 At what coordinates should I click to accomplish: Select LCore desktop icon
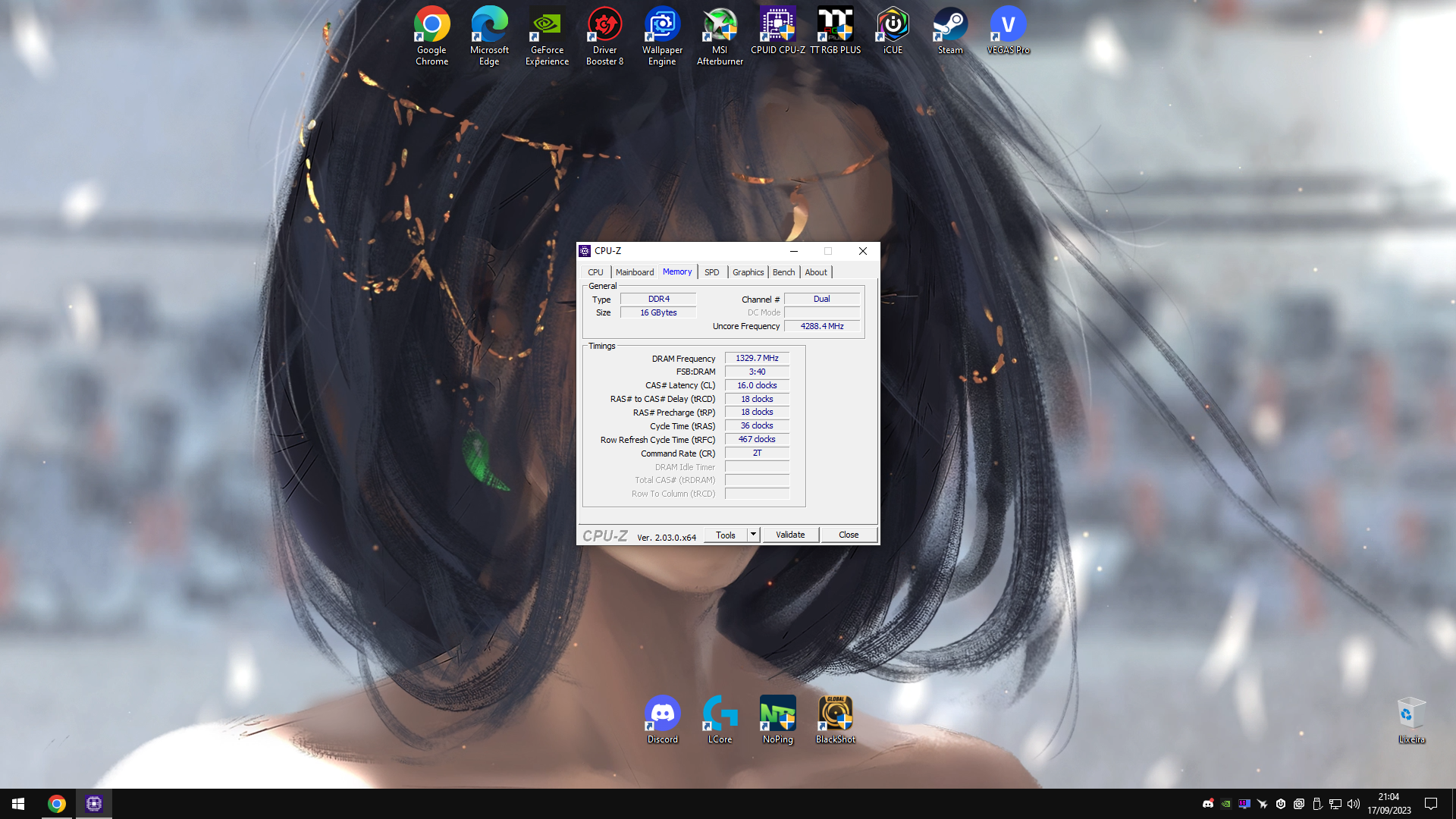tap(720, 720)
